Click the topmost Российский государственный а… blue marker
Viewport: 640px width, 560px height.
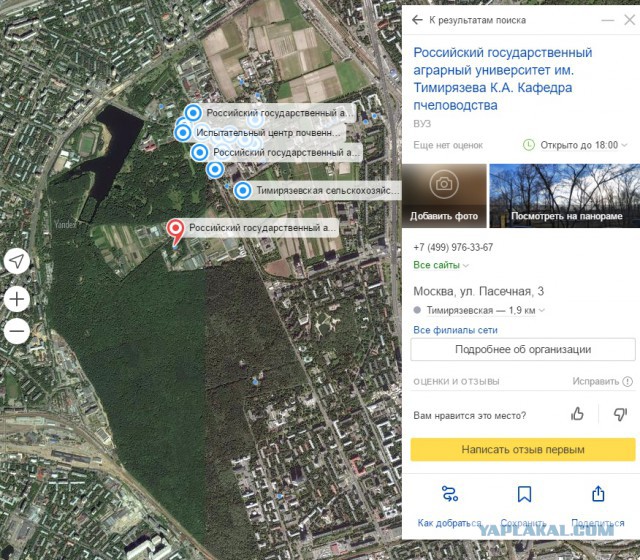tap(193, 113)
